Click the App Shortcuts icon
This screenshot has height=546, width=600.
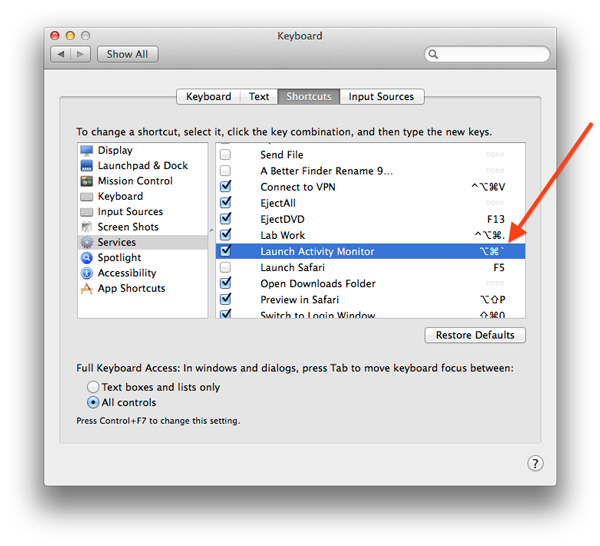pos(87,288)
